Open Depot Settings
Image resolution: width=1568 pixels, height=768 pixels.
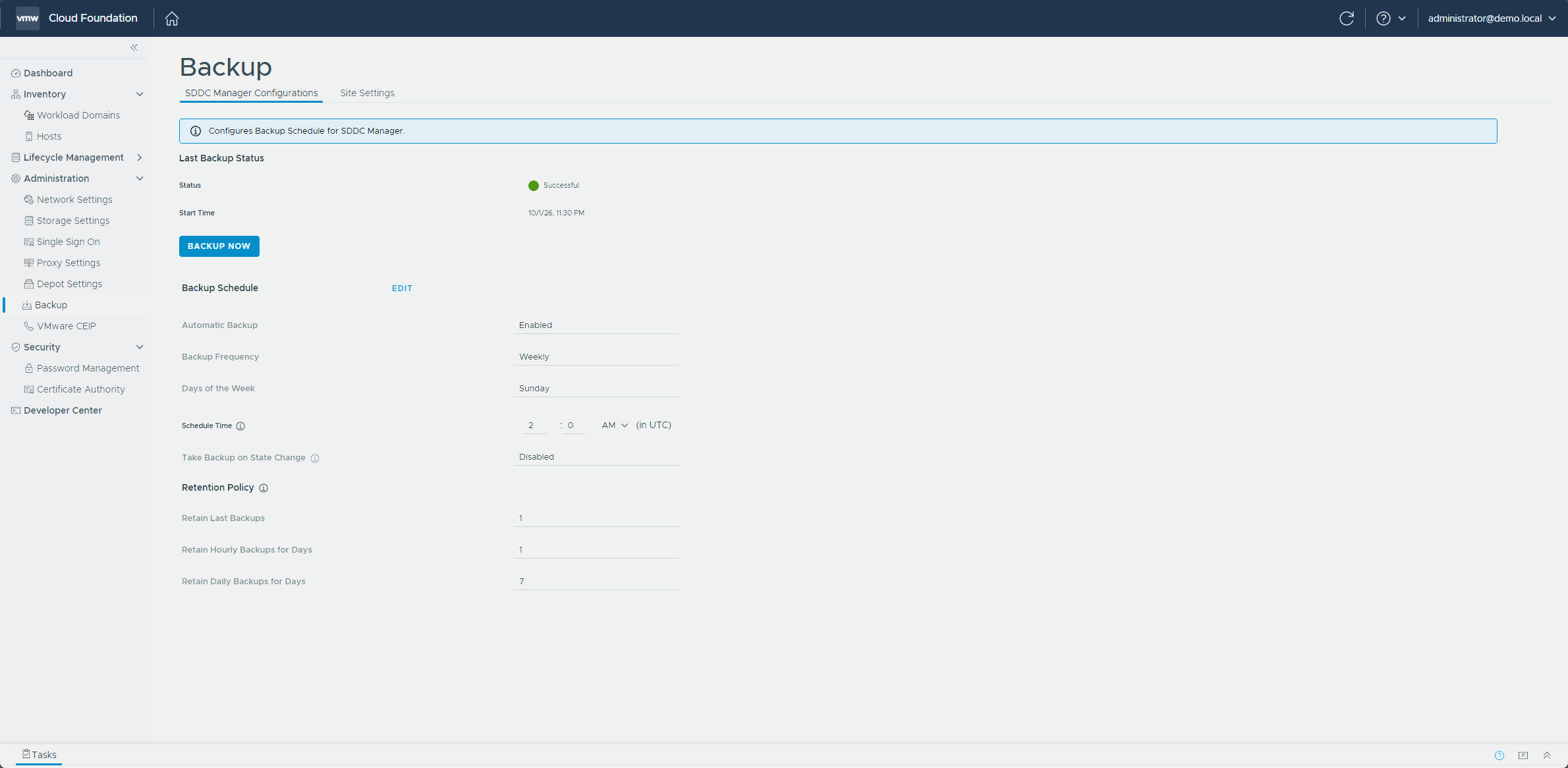click(69, 284)
